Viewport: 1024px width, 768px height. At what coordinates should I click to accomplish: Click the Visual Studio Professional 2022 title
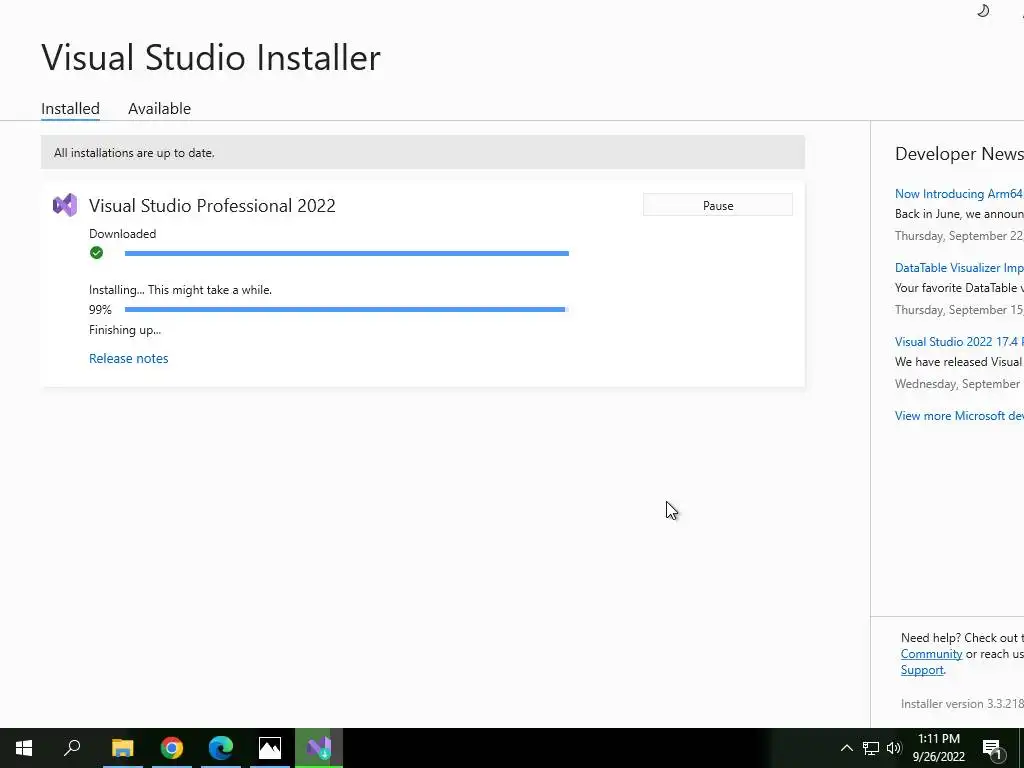click(x=212, y=206)
